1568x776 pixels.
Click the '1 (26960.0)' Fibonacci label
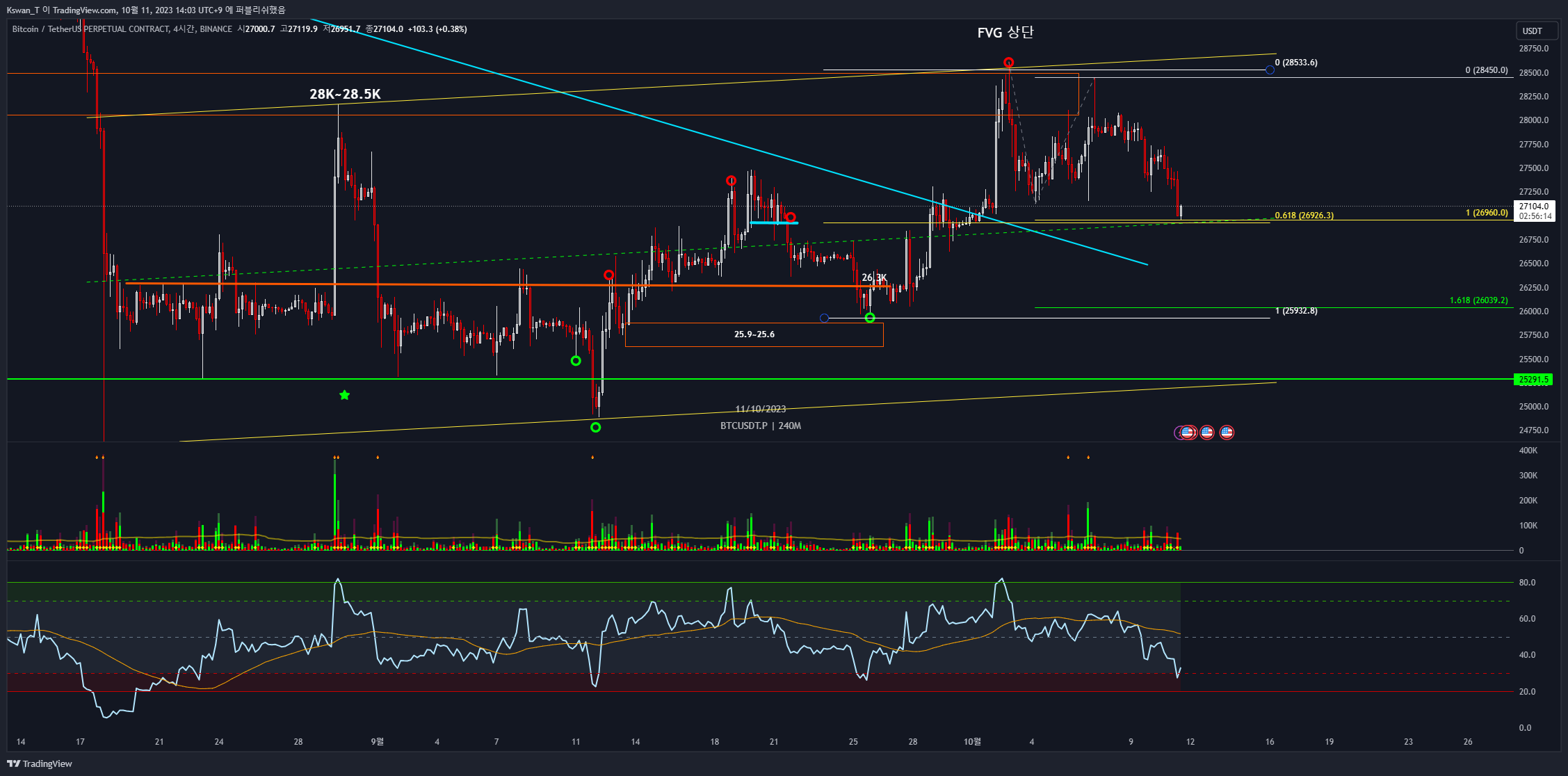(1487, 213)
